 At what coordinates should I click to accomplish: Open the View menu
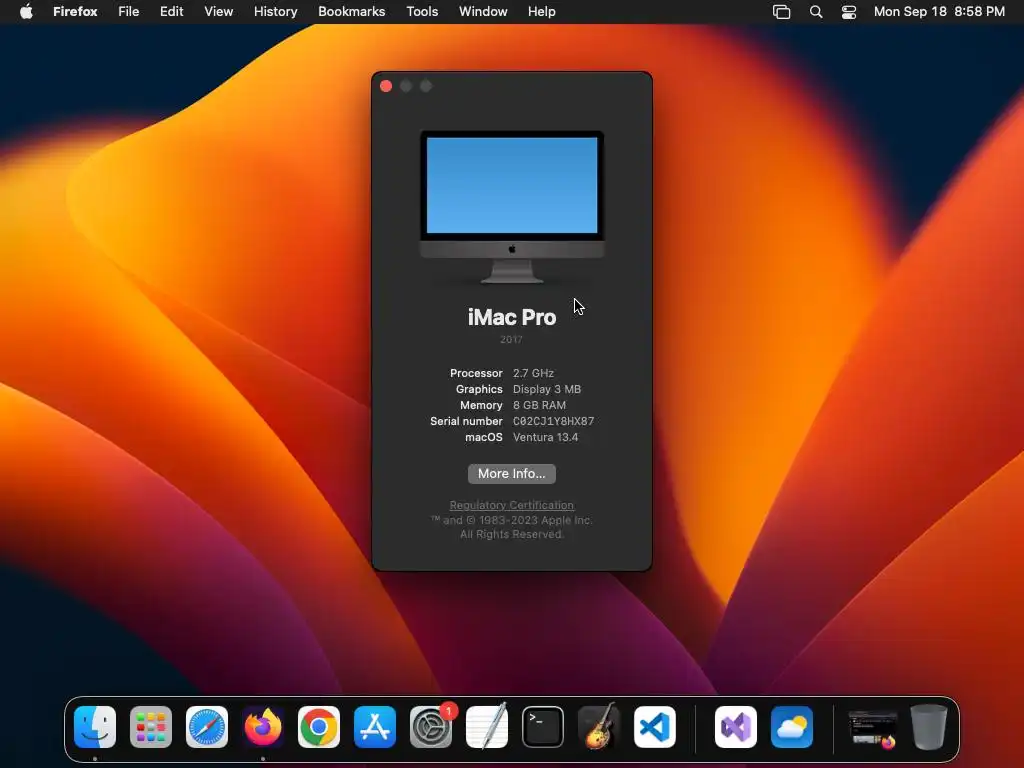point(218,12)
